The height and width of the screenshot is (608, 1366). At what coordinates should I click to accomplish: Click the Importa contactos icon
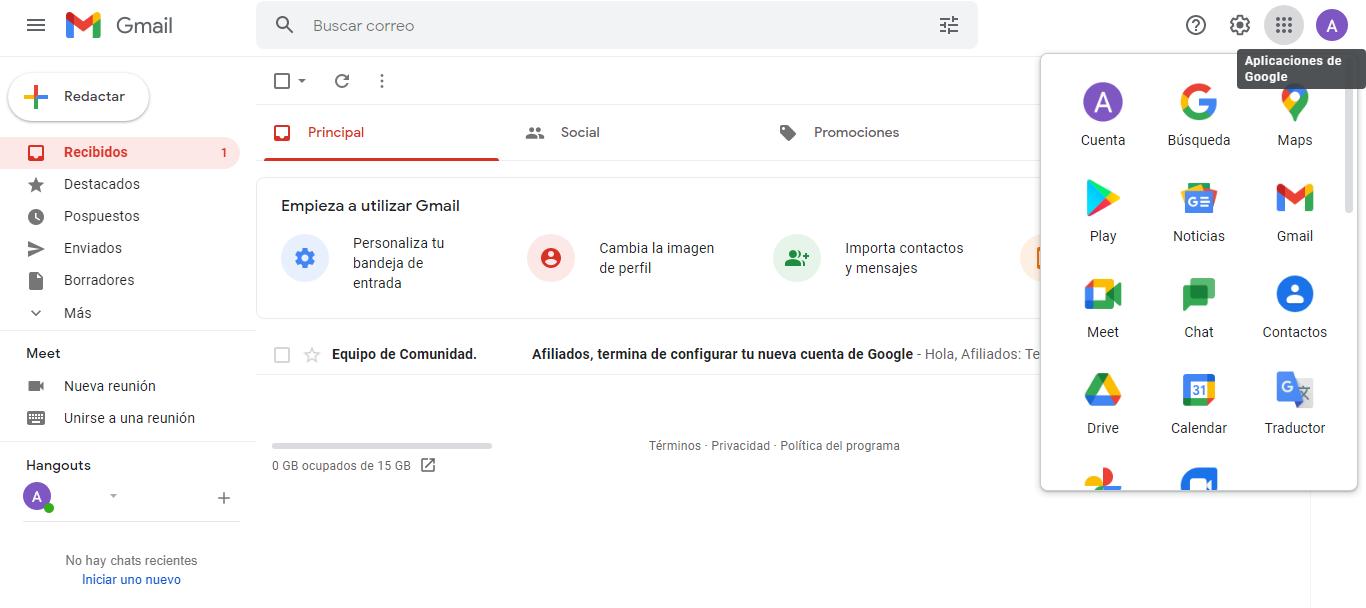pyautogui.click(x=797, y=258)
